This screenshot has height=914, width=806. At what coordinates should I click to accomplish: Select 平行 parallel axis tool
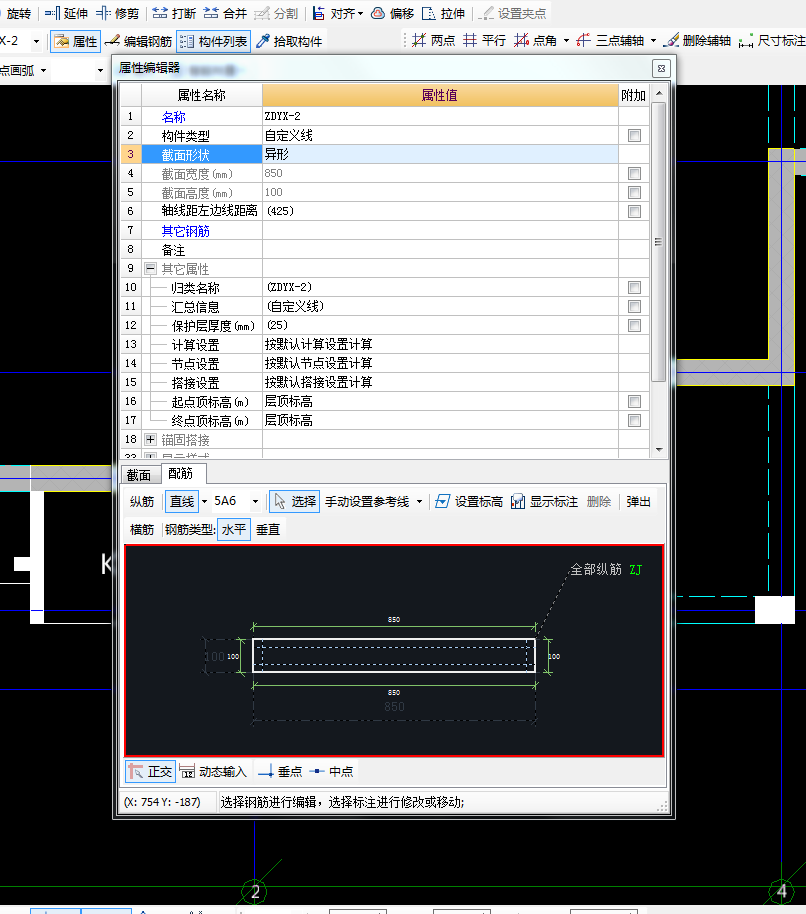tap(484, 40)
